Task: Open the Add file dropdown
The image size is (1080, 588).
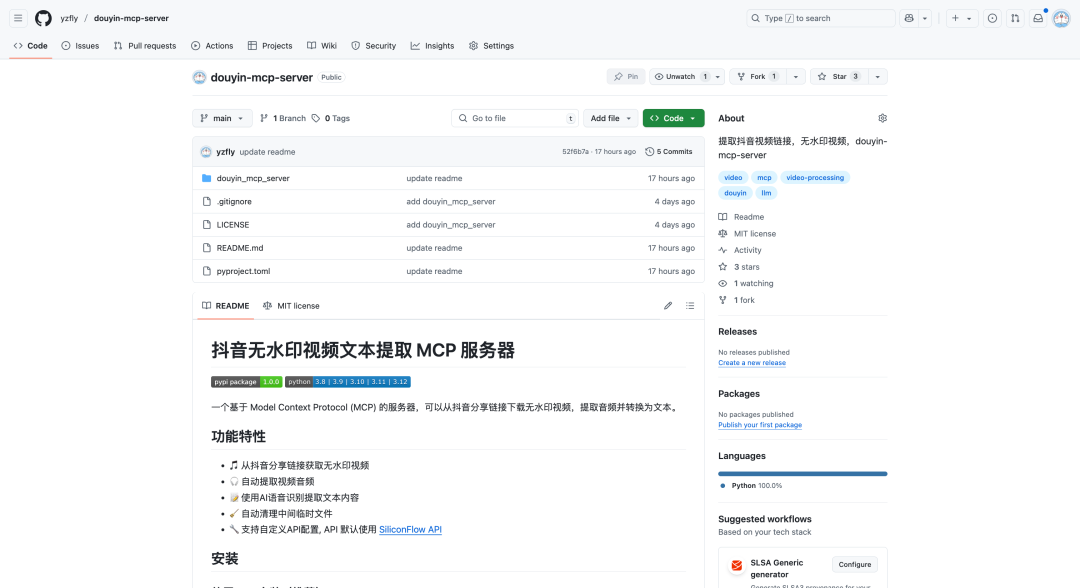Action: point(610,118)
